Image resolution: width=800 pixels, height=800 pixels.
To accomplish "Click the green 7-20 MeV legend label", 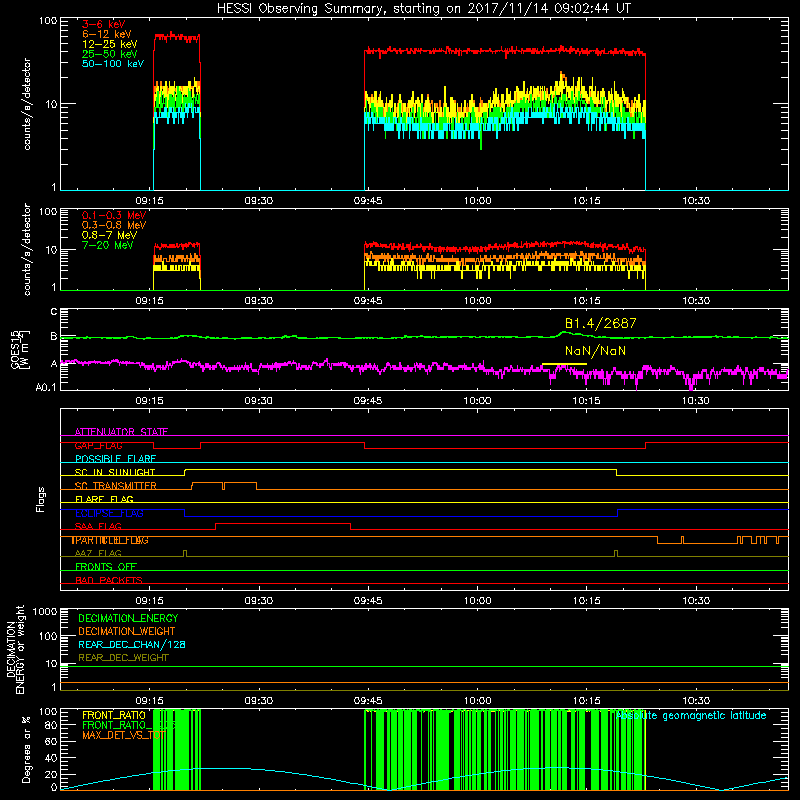I will coord(108,245).
